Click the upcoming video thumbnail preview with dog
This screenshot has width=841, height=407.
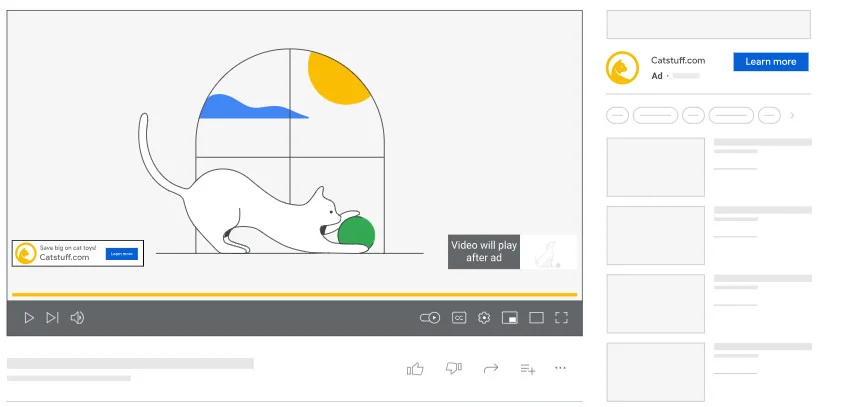point(548,251)
